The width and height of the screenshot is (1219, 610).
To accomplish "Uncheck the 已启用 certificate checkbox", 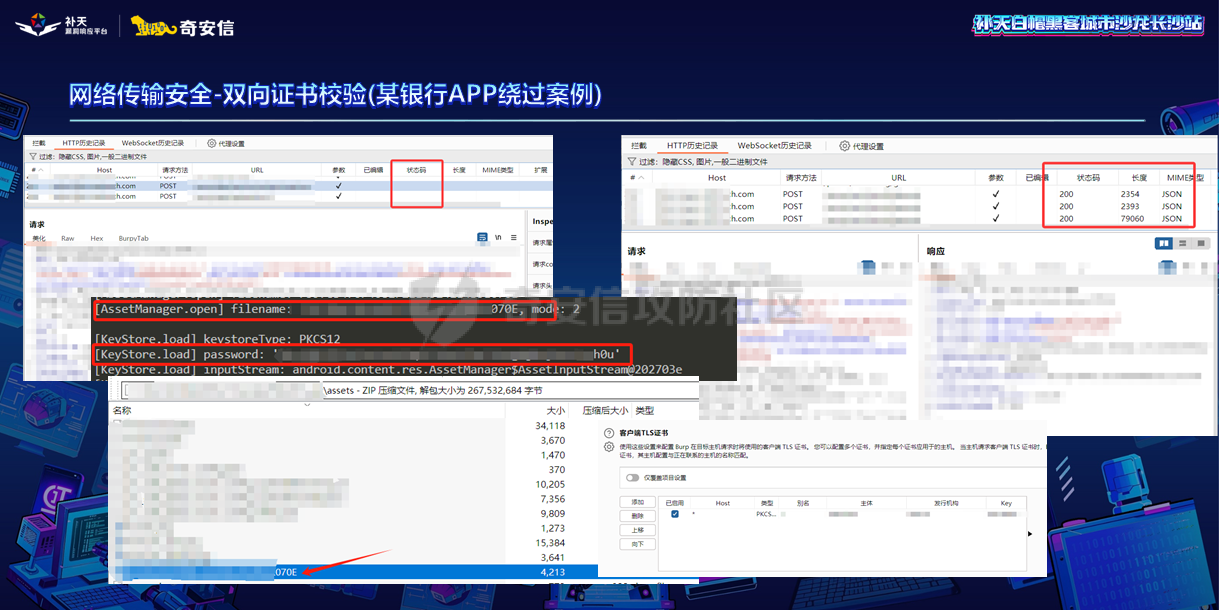I will 674,516.
